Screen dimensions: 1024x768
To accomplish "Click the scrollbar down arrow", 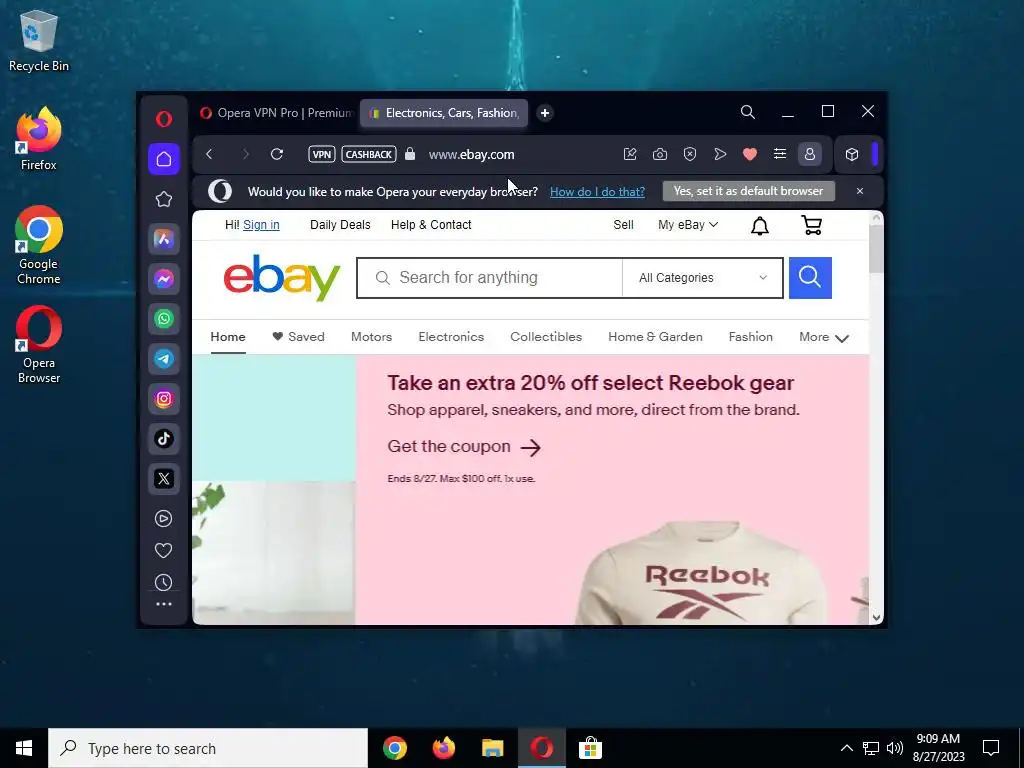I will pos(876,617).
